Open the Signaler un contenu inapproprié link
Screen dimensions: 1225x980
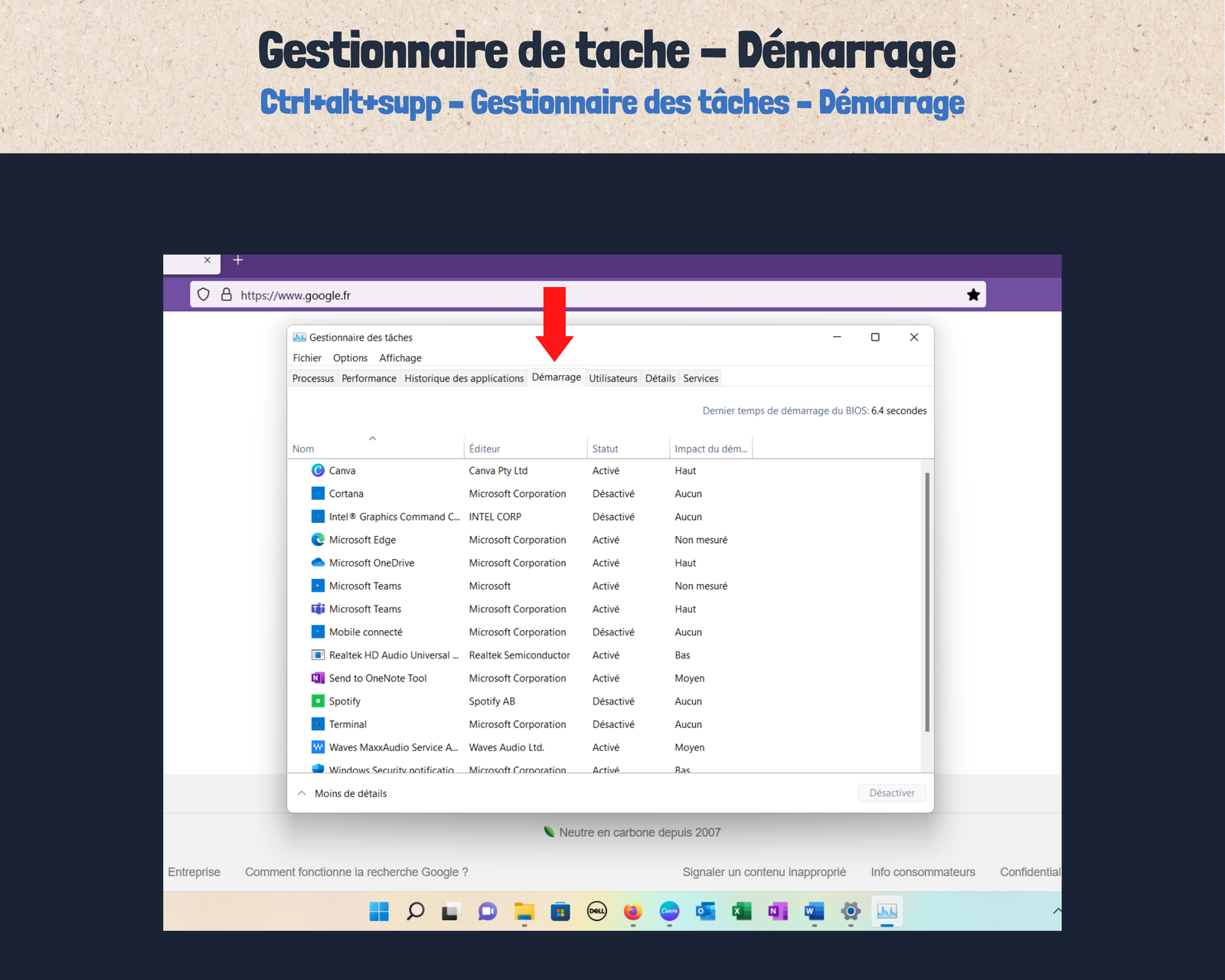pyautogui.click(x=763, y=871)
